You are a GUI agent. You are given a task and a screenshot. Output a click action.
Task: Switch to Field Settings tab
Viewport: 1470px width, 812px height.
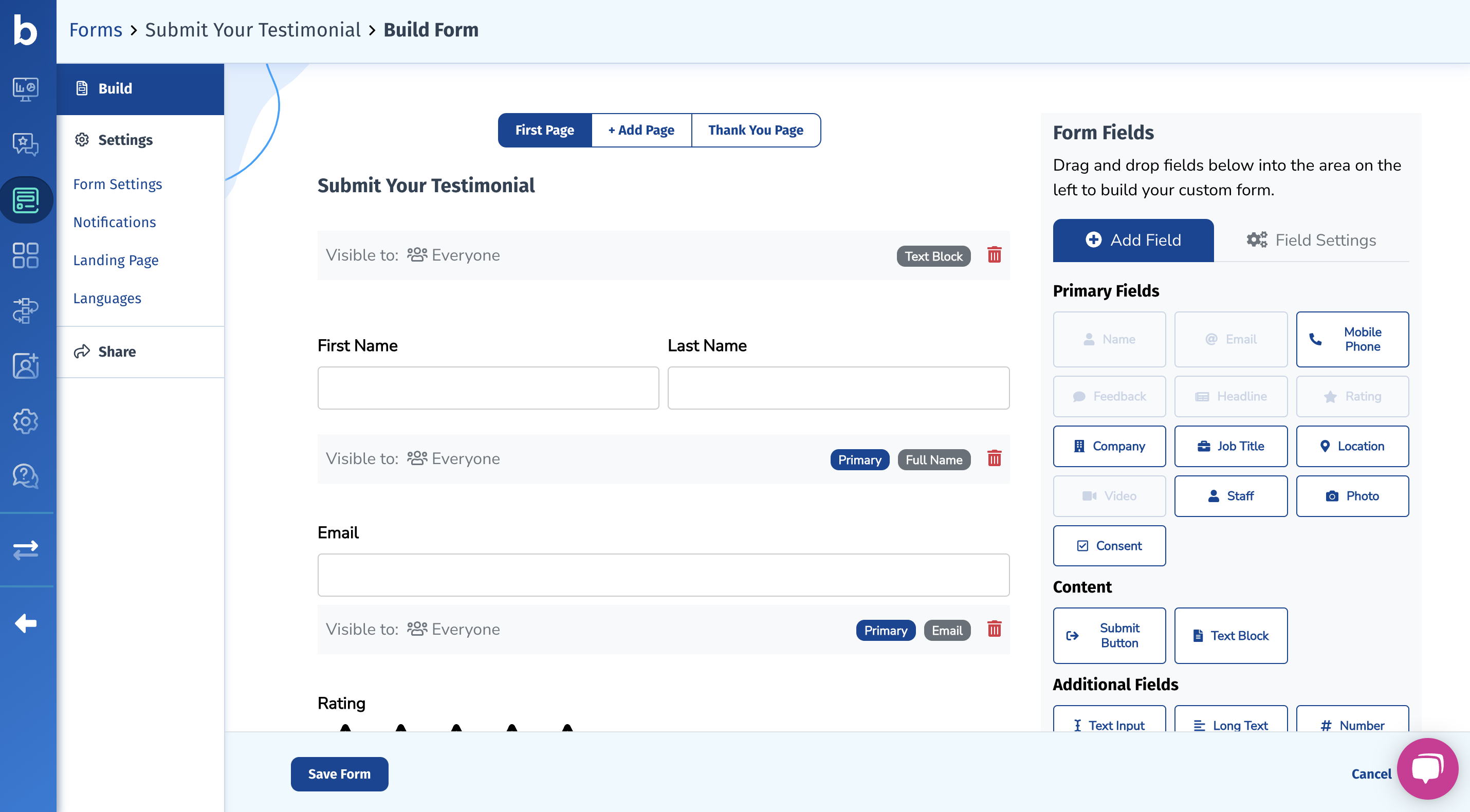(1311, 240)
